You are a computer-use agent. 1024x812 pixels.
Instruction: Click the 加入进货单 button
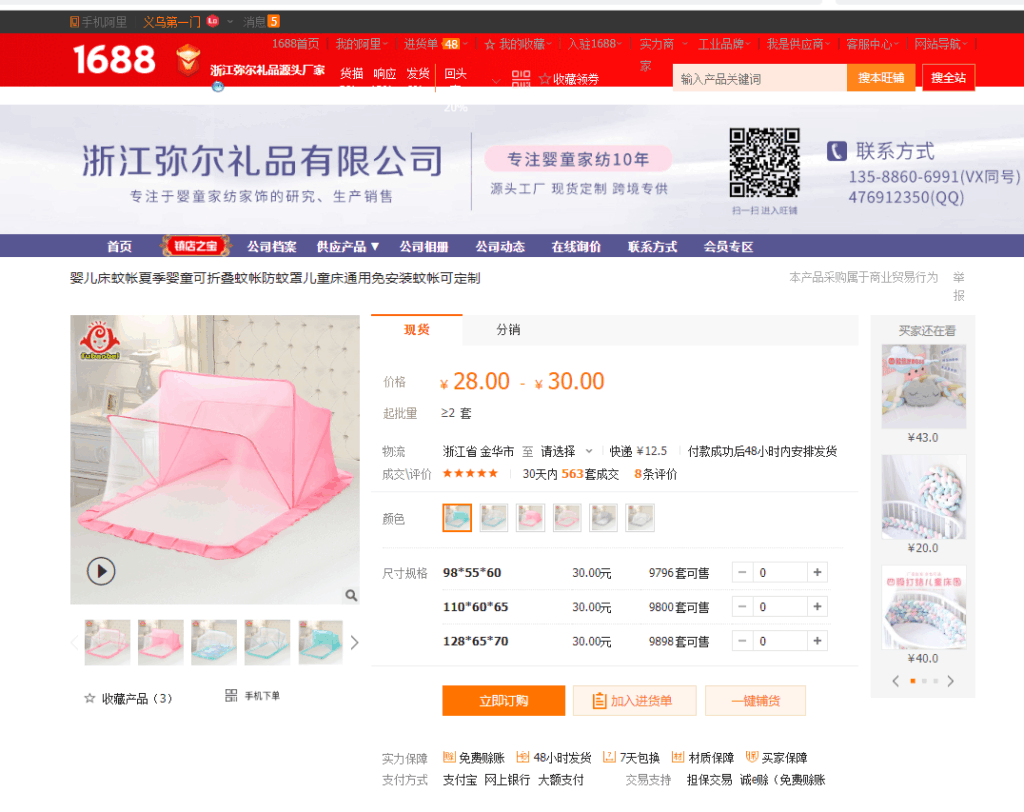[634, 701]
